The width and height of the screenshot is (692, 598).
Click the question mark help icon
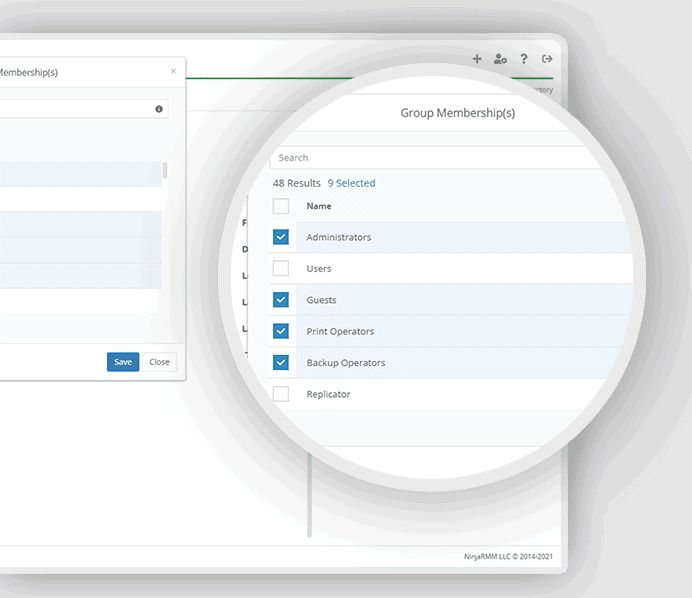(524, 59)
